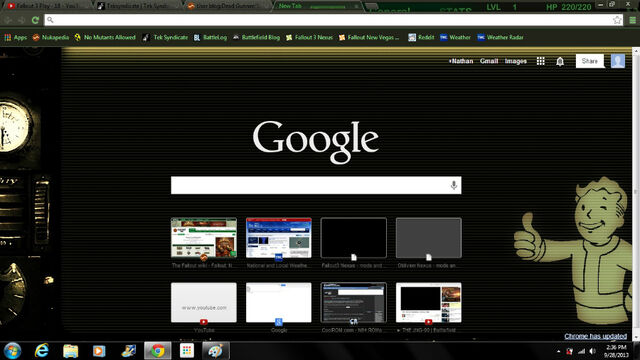Image resolution: width=640 pixels, height=360 pixels.
Task: Open the Weather bookmark
Action: [x=455, y=38]
